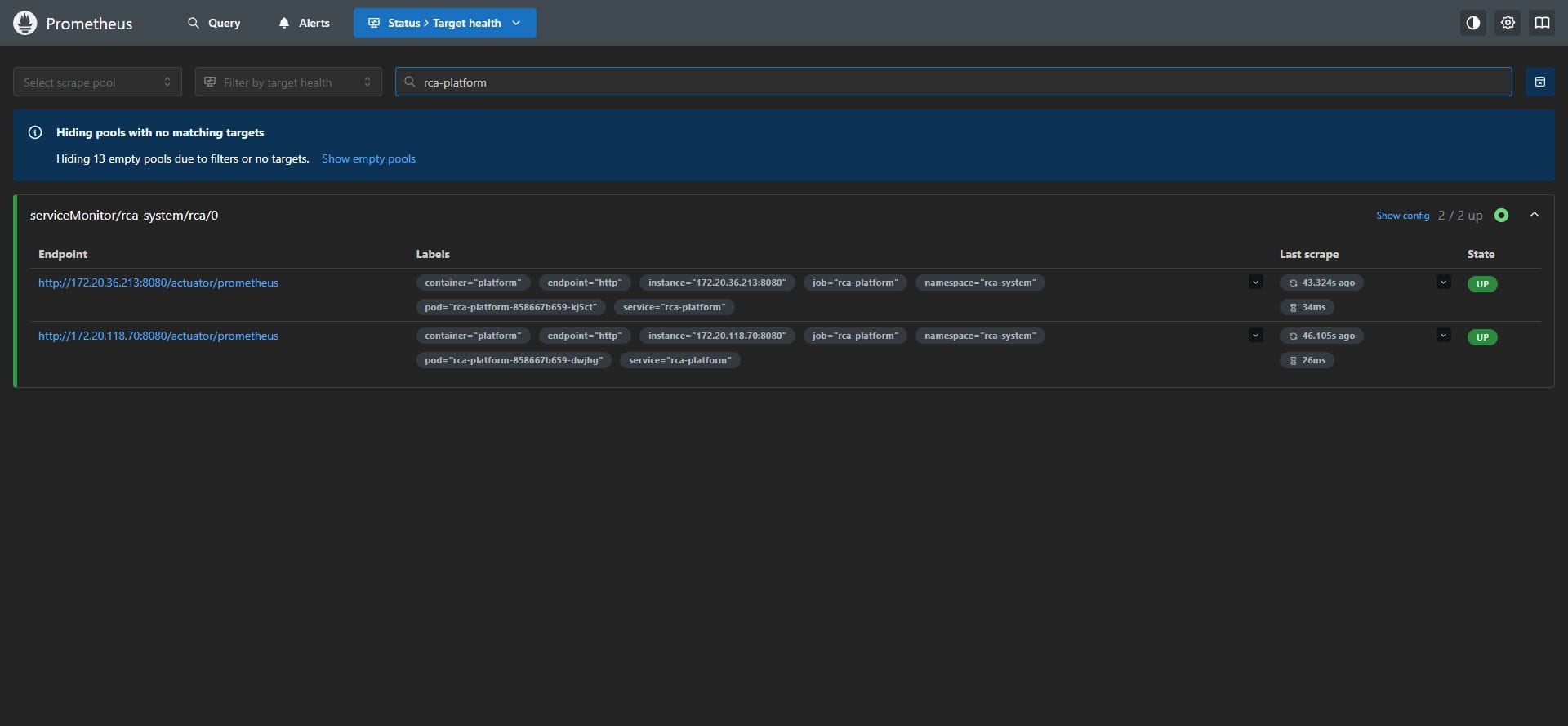Click the green health ring indicator
This screenshot has width=1568, height=726.
tap(1501, 216)
